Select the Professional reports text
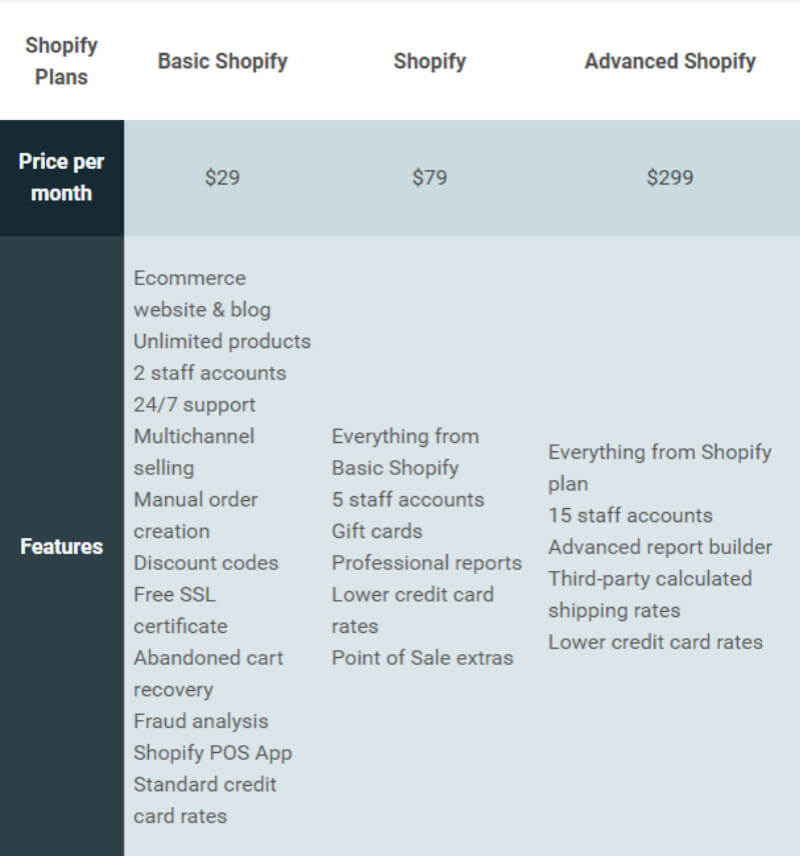The image size is (800, 856). [426, 563]
